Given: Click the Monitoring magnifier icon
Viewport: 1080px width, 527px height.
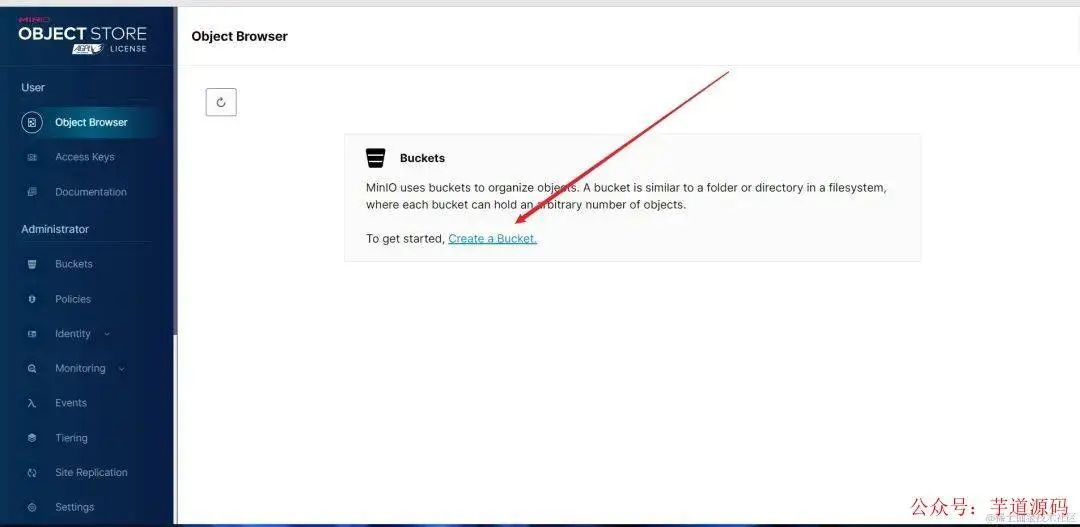Looking at the screenshot, I should 32,369.
